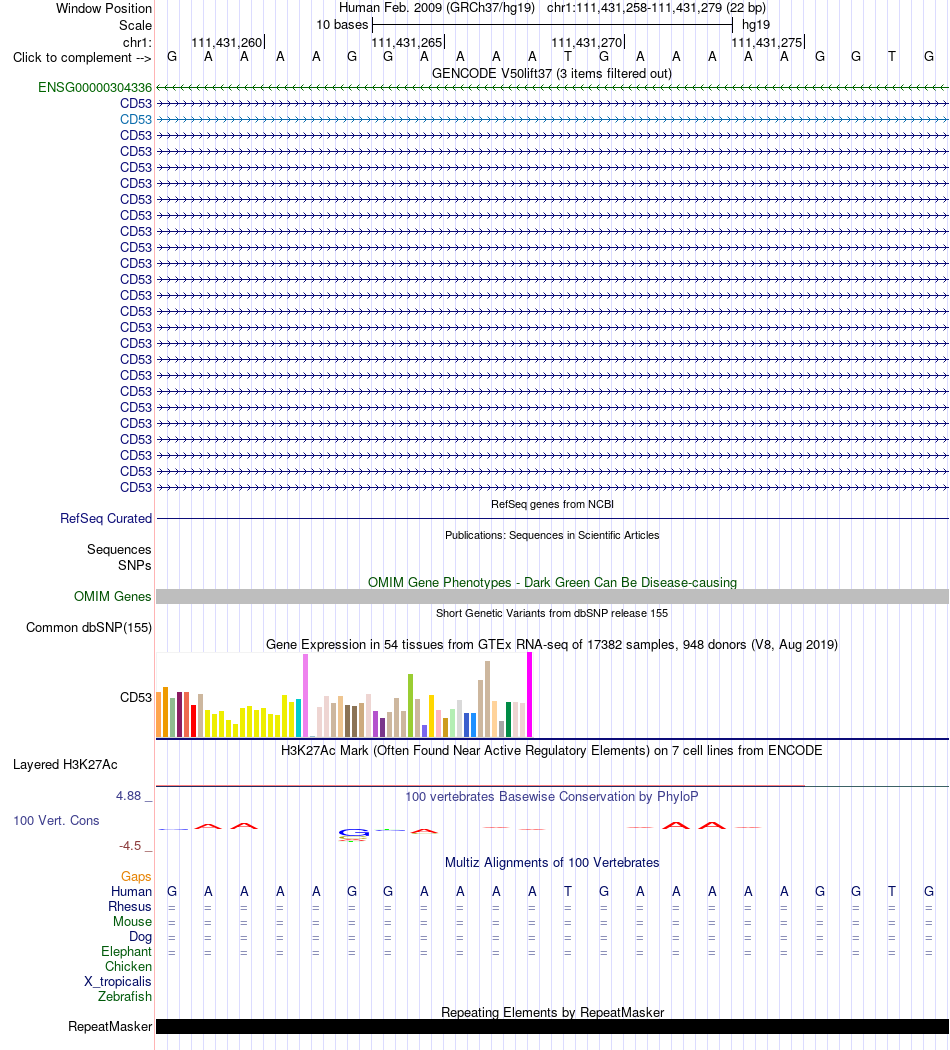Select the Rhesus alignment row label
The image size is (950, 1050).
[x=130, y=907]
